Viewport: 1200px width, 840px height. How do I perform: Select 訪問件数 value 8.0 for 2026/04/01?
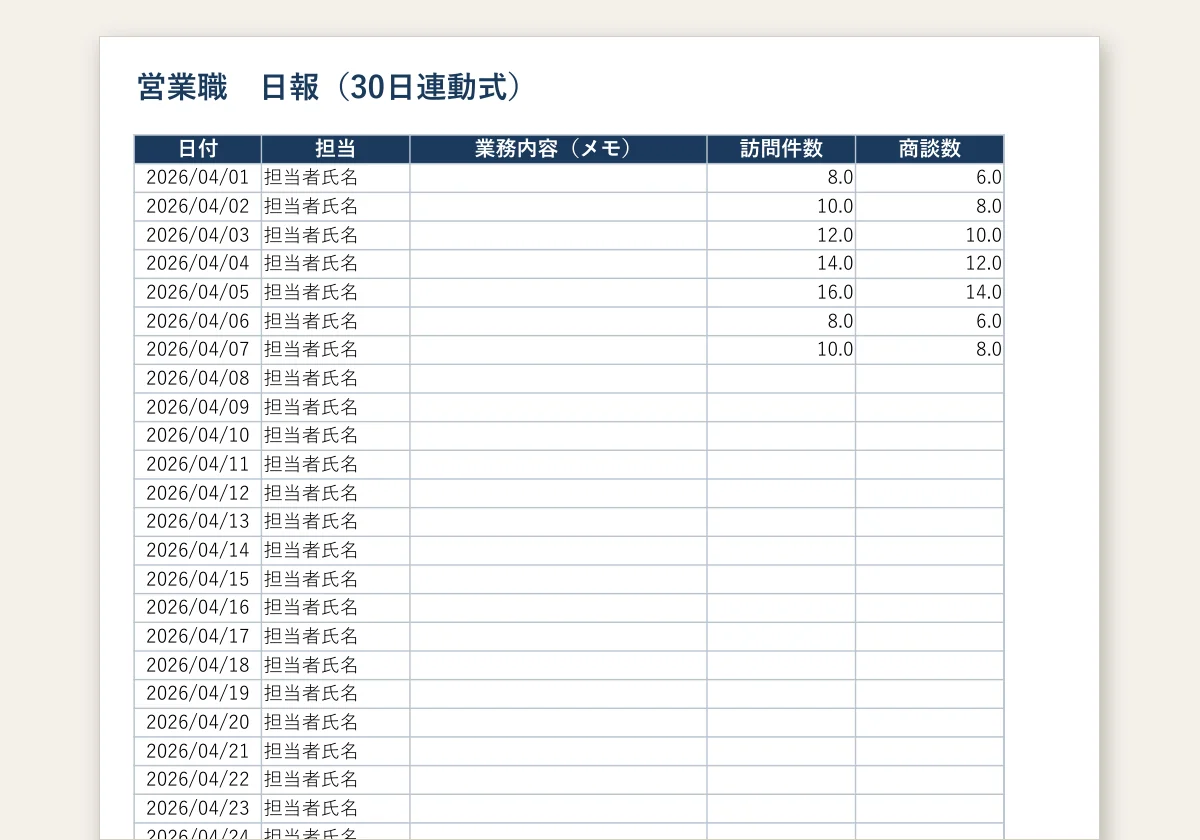click(782, 178)
